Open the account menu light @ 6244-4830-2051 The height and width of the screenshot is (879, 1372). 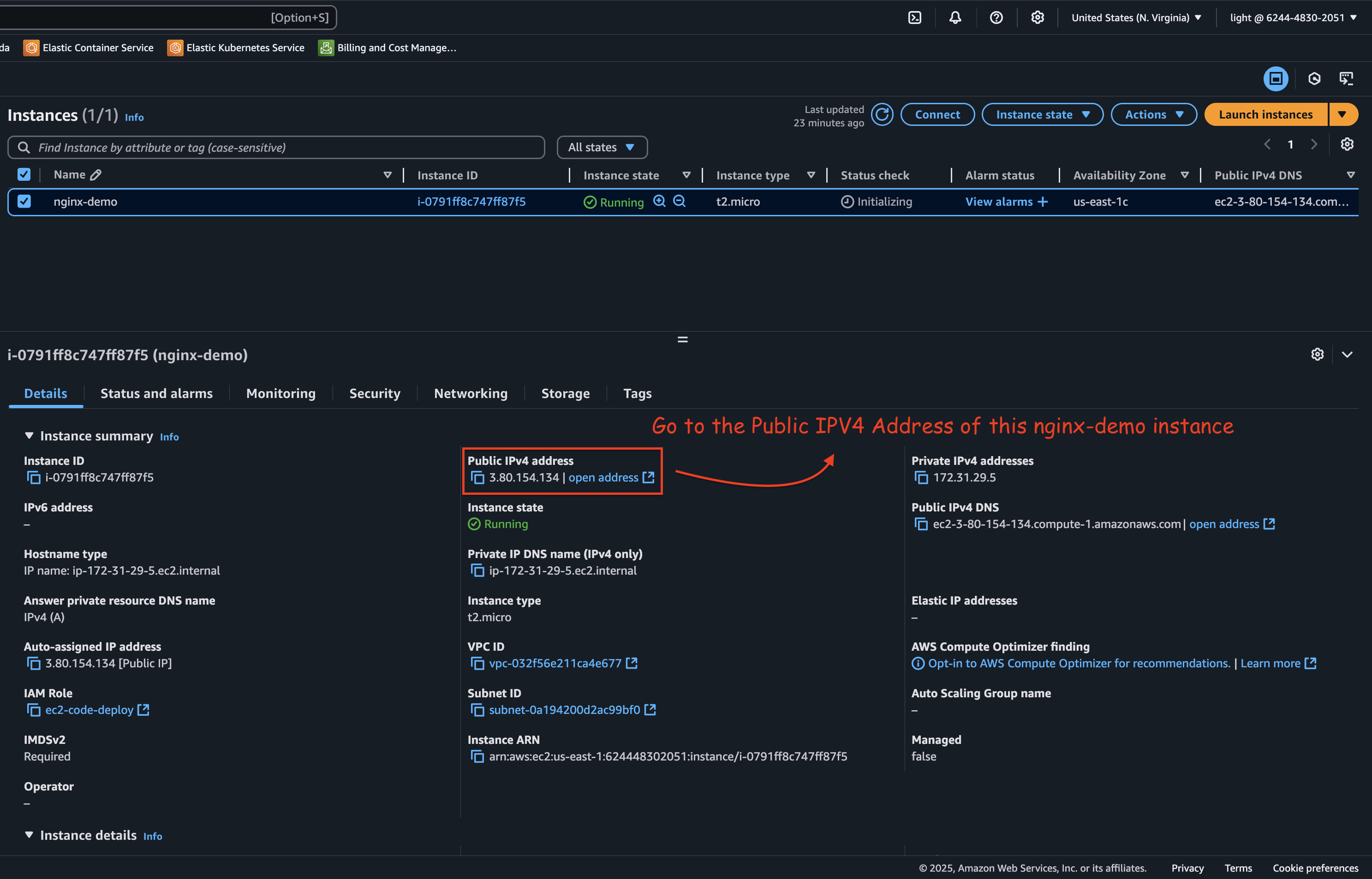(1293, 18)
